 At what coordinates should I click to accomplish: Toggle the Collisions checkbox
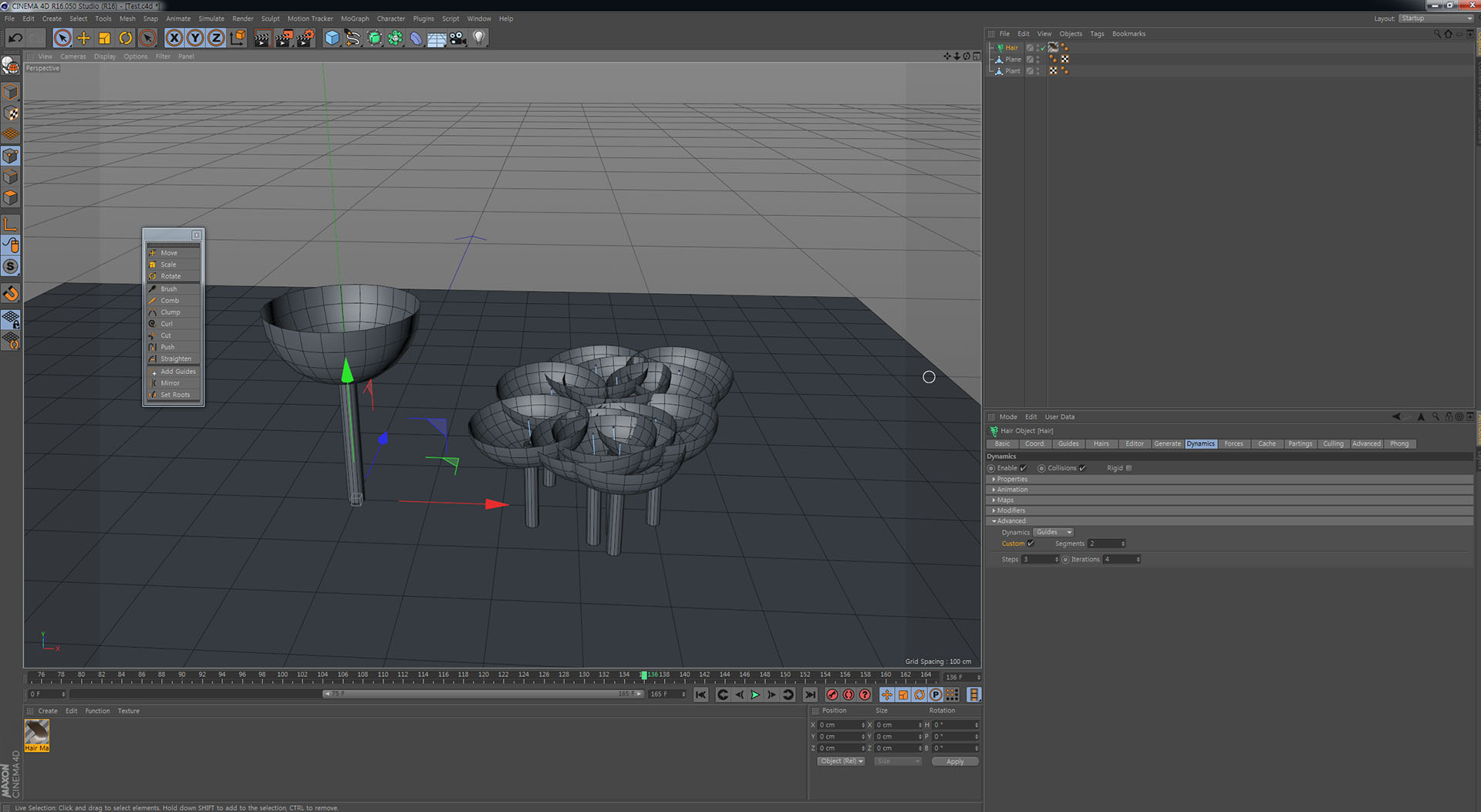click(x=1082, y=468)
